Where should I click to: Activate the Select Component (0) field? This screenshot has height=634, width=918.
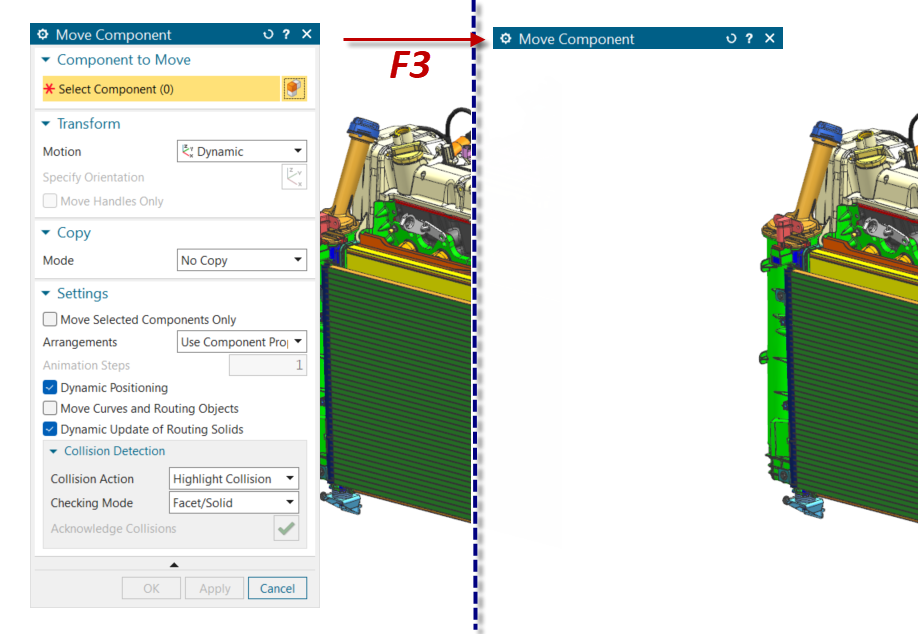pyautogui.click(x=161, y=88)
